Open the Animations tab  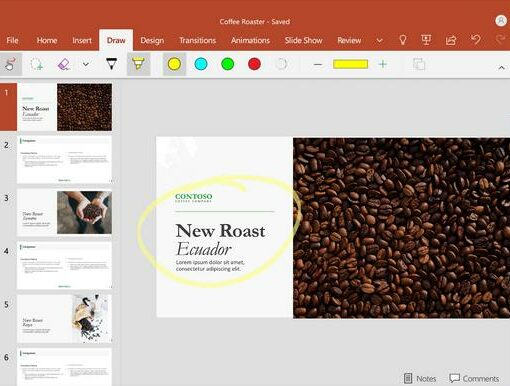pyautogui.click(x=250, y=40)
